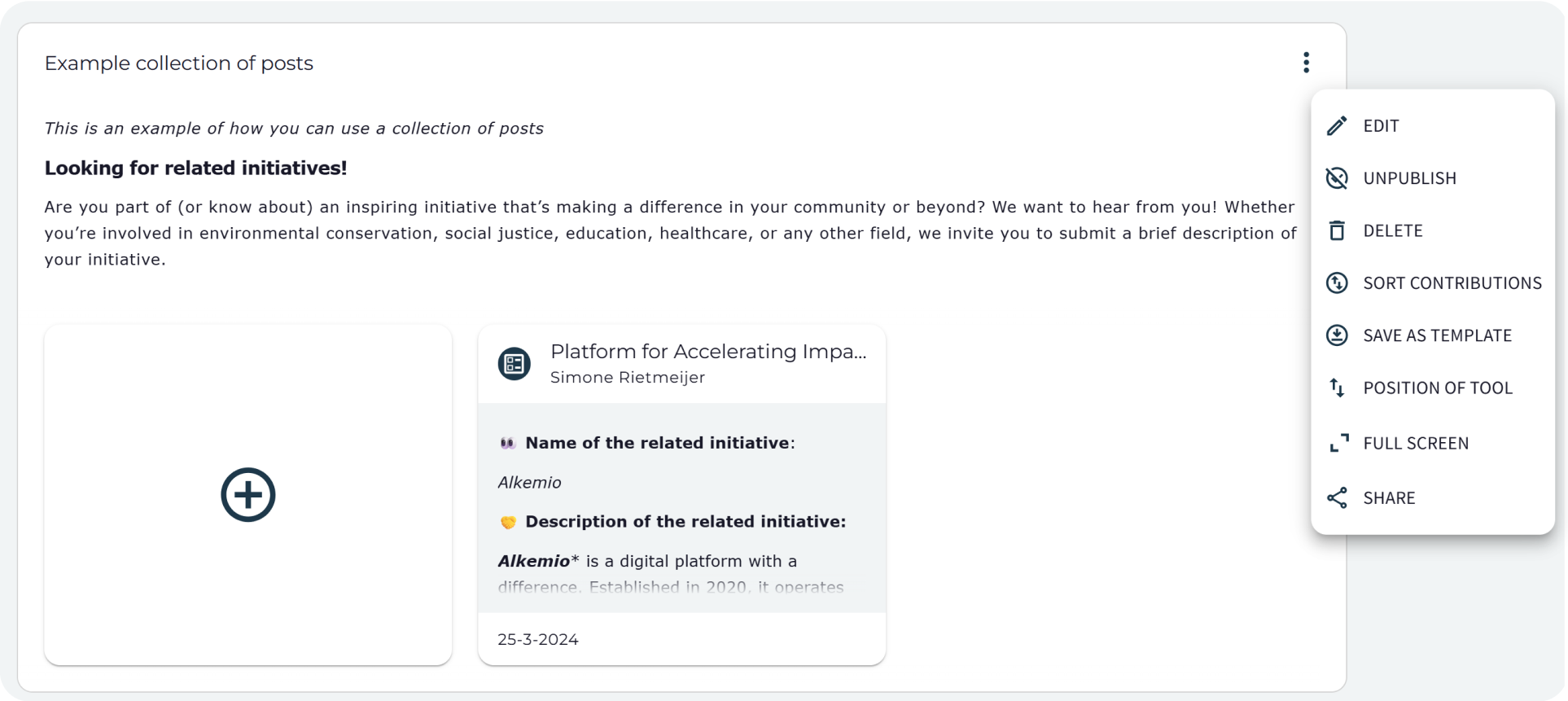The image size is (1568, 701).
Task: Click the Position of Tool arrows icon
Action: pyautogui.click(x=1337, y=388)
